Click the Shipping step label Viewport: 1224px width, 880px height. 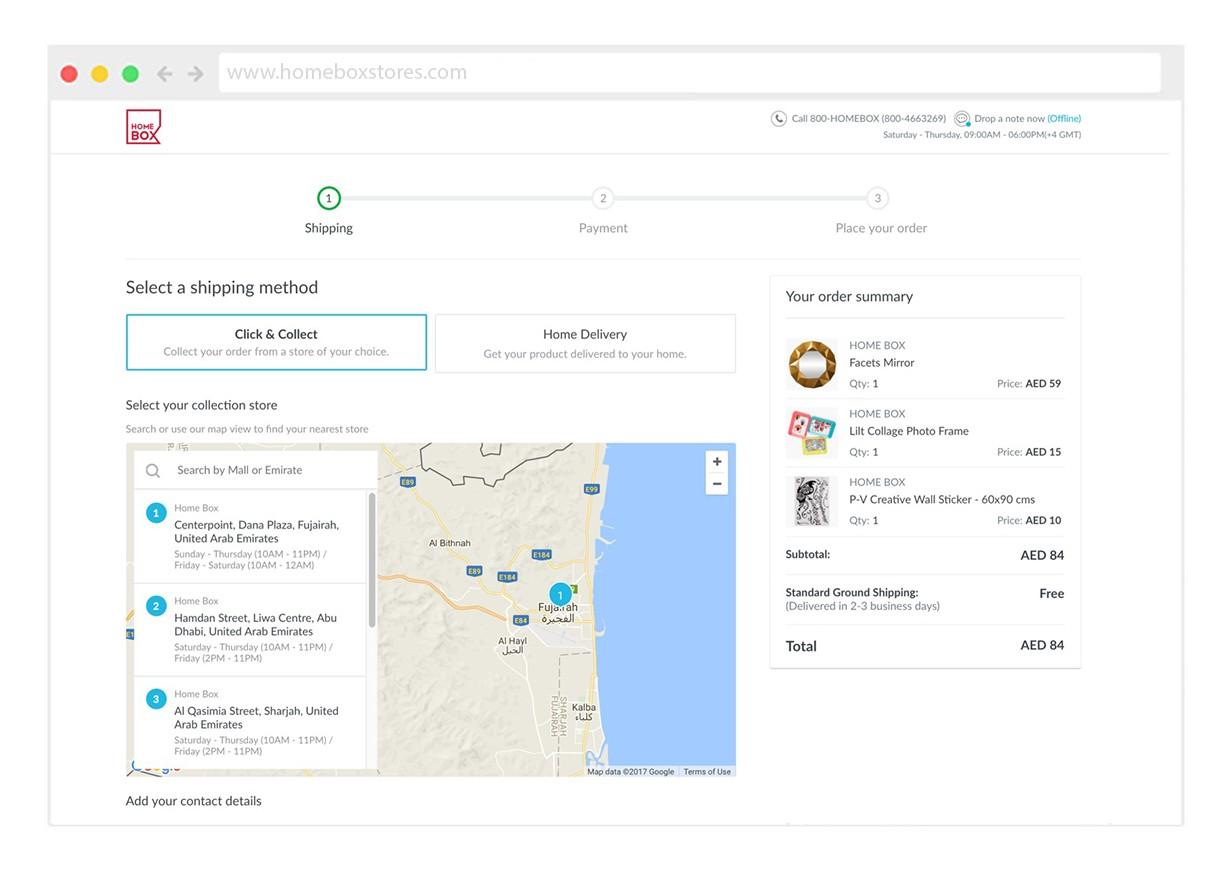coord(329,228)
